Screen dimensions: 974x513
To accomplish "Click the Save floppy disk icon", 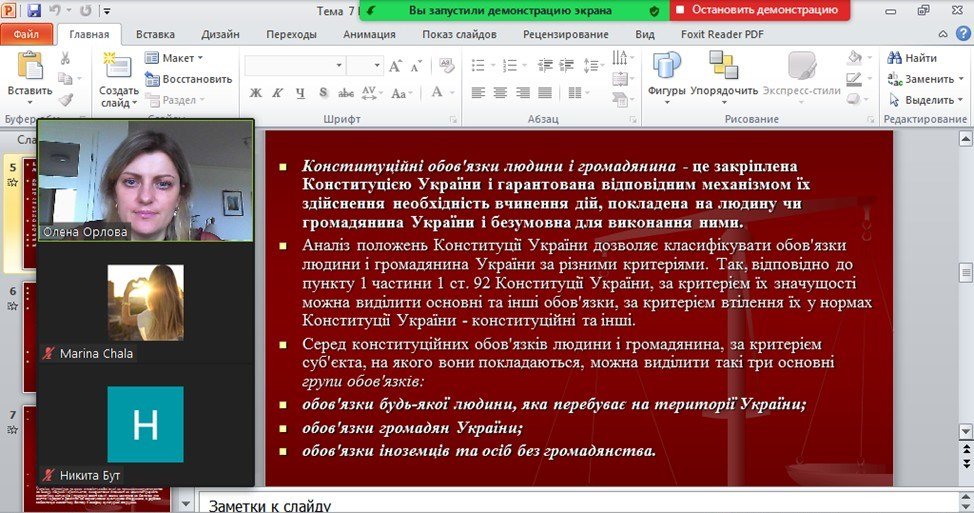I will (34, 10).
